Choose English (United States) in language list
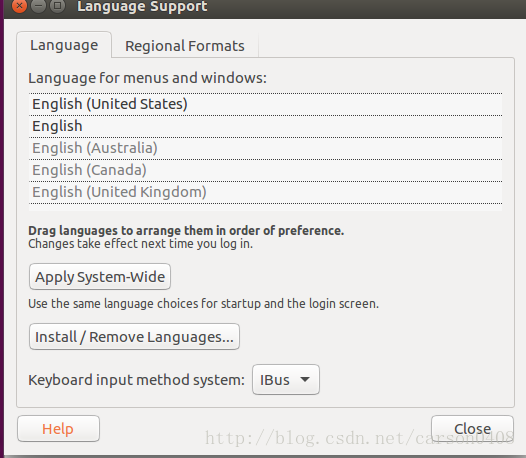Viewport: 526px width, 458px height. pos(265,104)
